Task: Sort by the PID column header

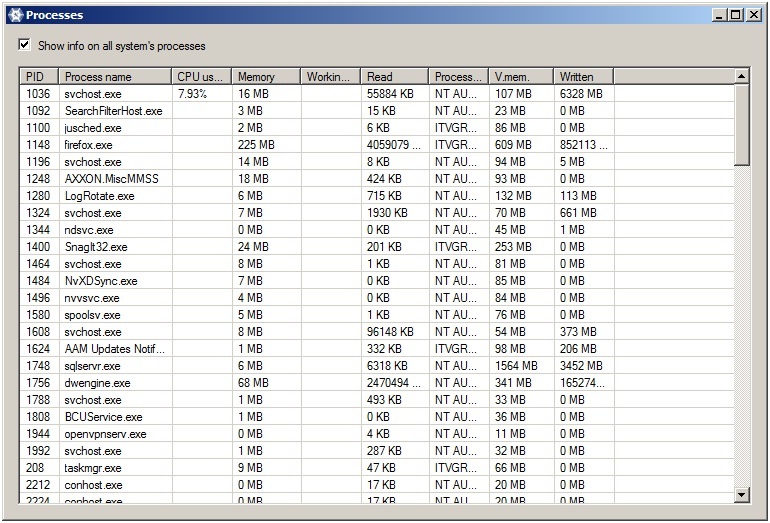Action: (39, 76)
